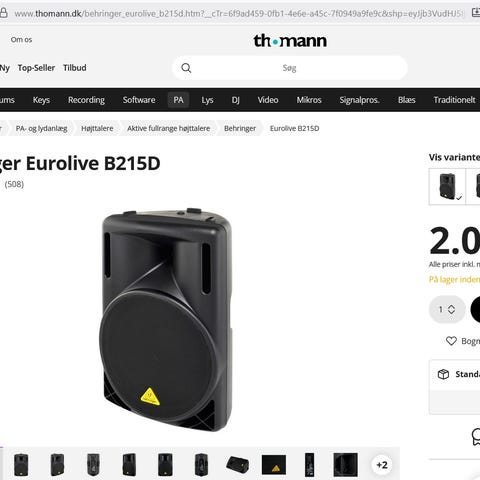Open the Software category menu
The height and width of the screenshot is (480, 480).
click(x=139, y=100)
